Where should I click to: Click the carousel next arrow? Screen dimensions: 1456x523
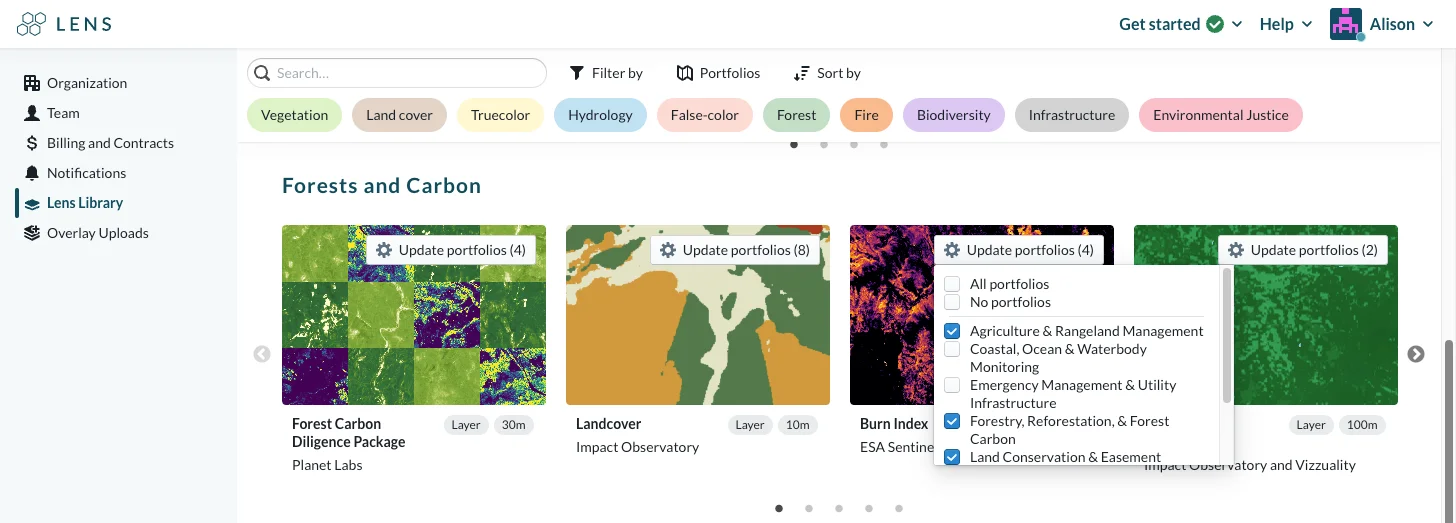(1416, 354)
